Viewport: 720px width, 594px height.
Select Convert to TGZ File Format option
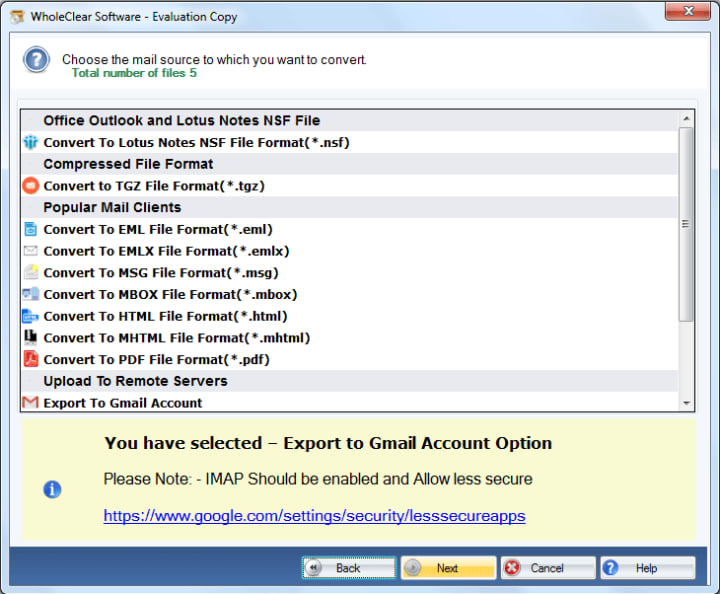tap(349, 186)
